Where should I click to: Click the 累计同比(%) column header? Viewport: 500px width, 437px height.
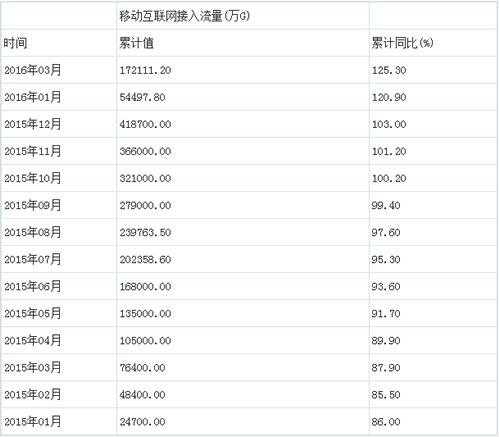402,43
